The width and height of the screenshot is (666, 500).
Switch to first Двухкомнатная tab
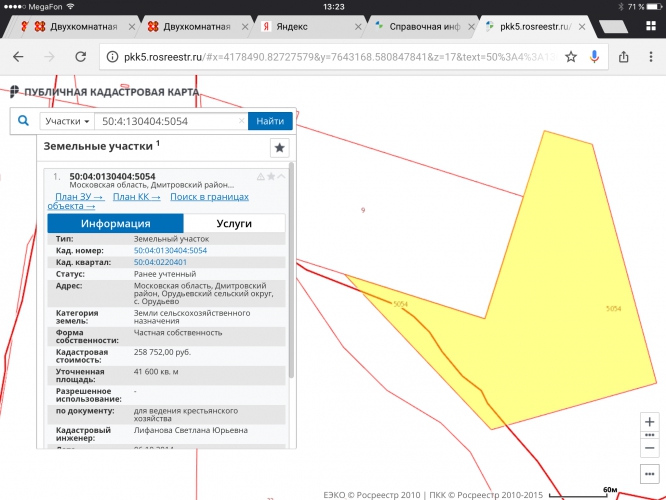[77, 27]
